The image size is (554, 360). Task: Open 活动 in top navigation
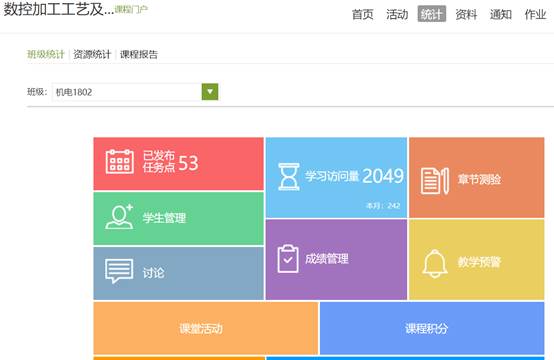click(x=397, y=14)
